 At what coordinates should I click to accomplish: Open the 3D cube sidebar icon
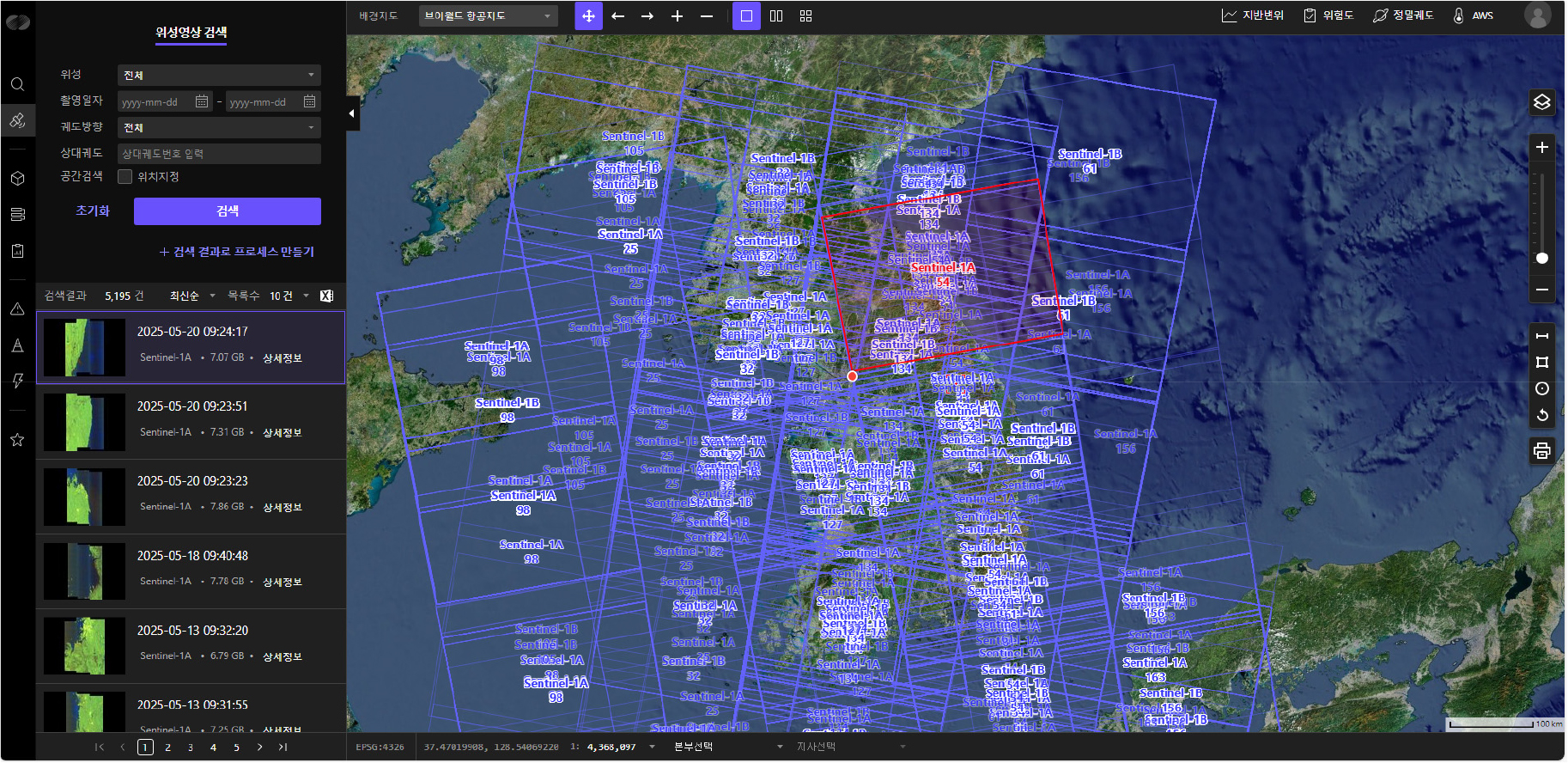[x=17, y=179]
